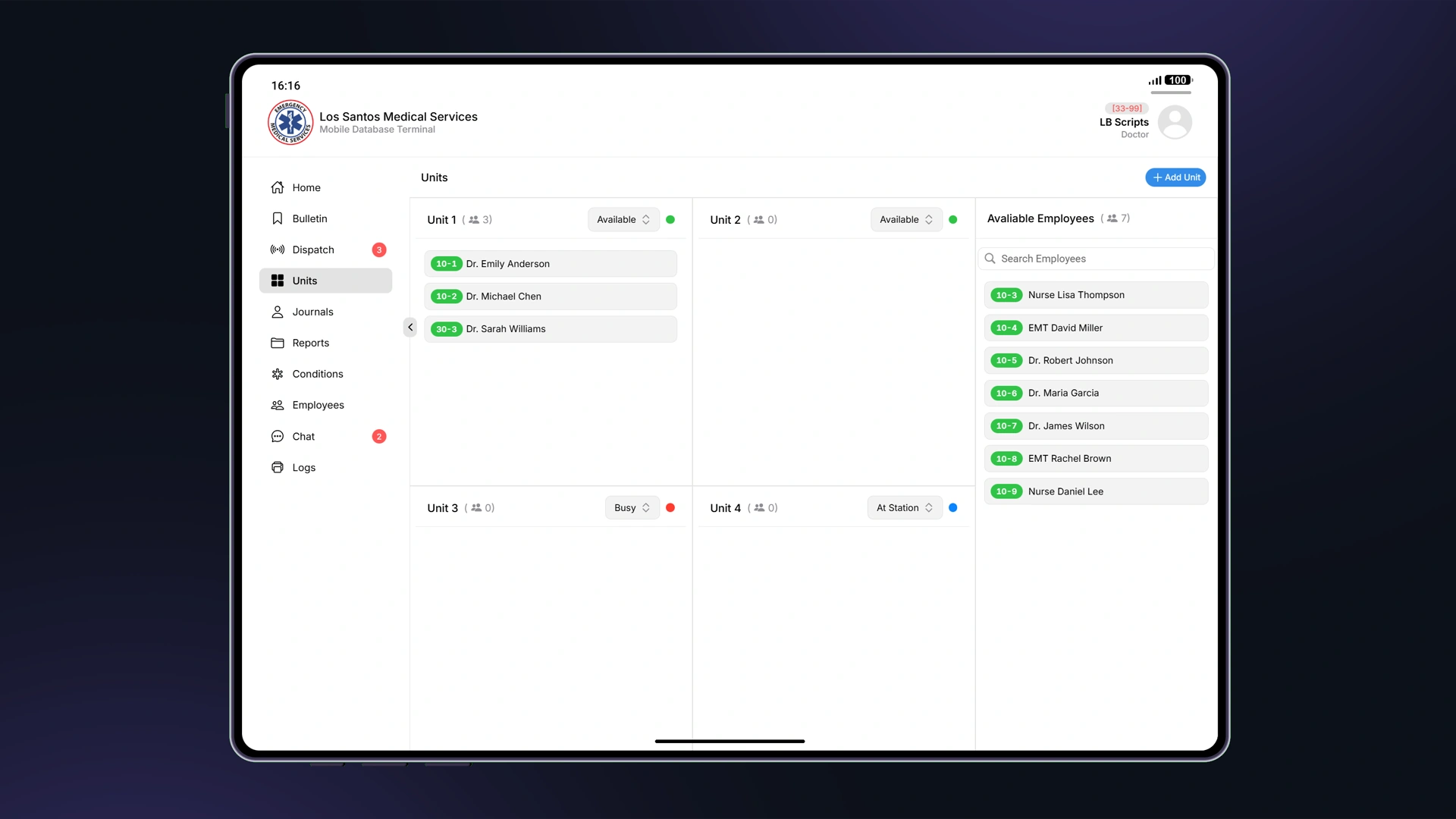Focus the Search Employees field

coord(1096,259)
